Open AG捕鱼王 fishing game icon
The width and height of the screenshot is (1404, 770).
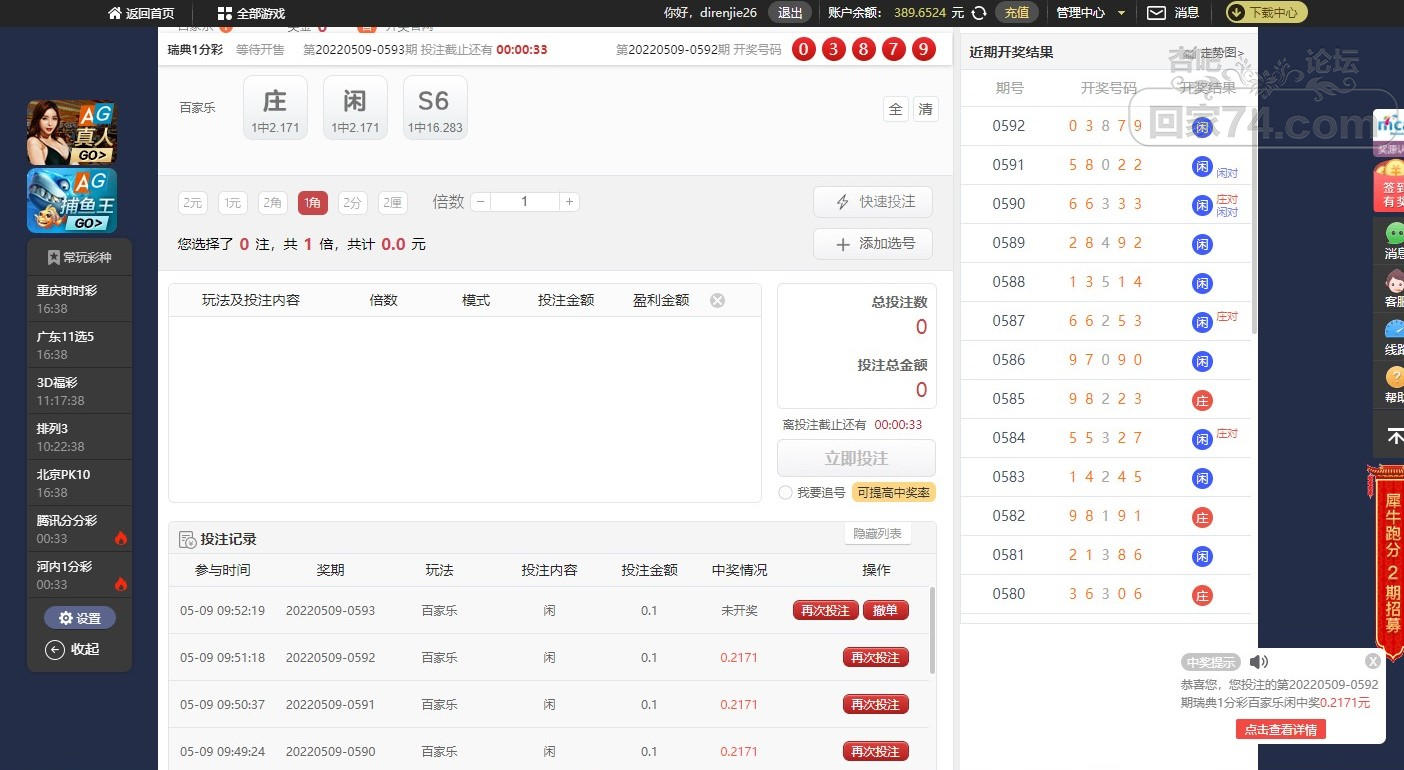[x=72, y=200]
